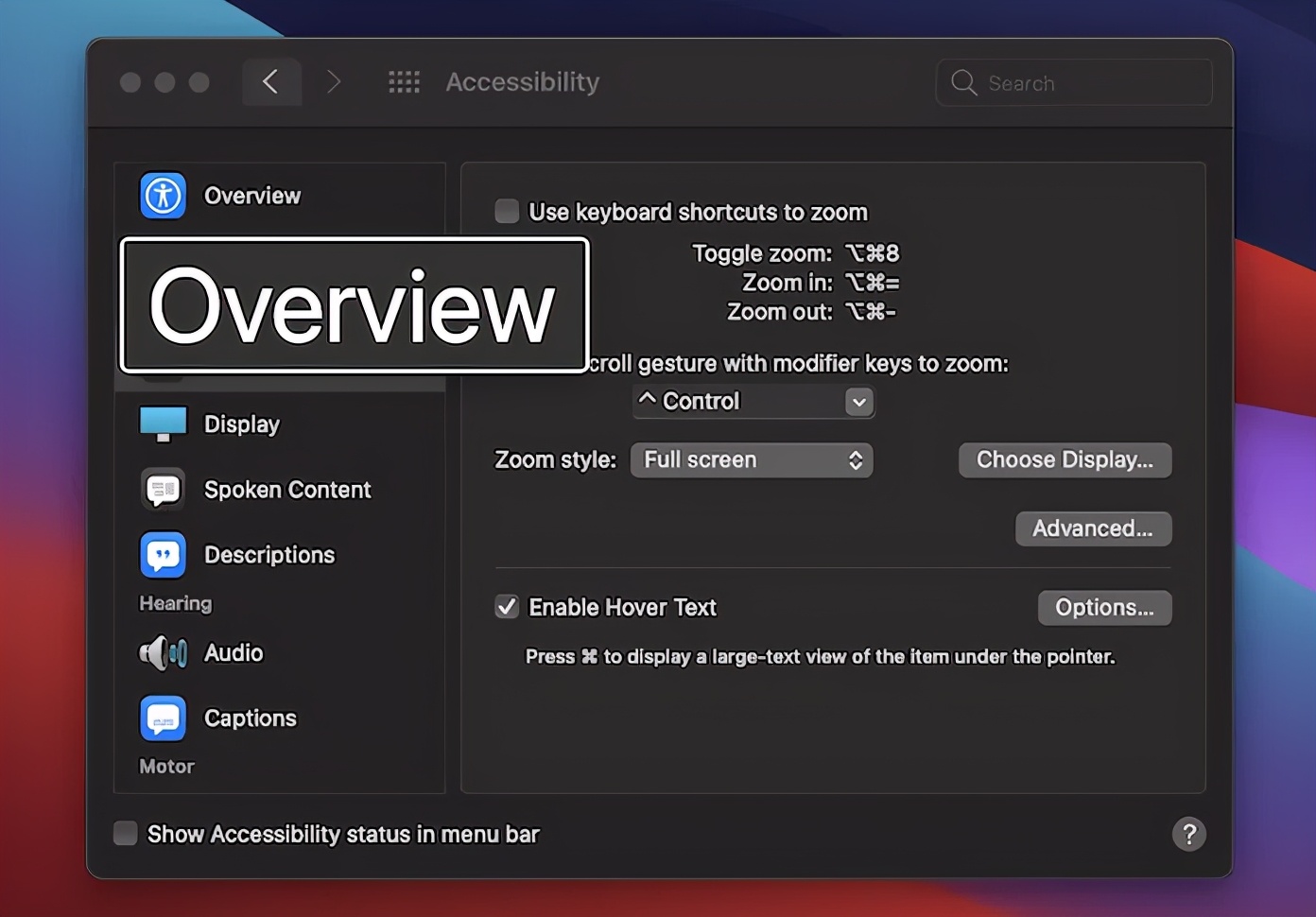
Task: Disable the Enable Hover Text checkbox
Action: 507,607
